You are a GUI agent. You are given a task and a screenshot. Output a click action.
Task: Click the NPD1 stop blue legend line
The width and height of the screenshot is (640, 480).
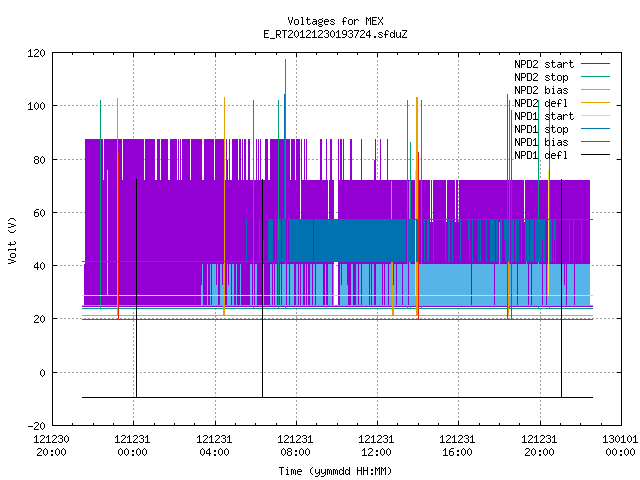click(x=595, y=129)
